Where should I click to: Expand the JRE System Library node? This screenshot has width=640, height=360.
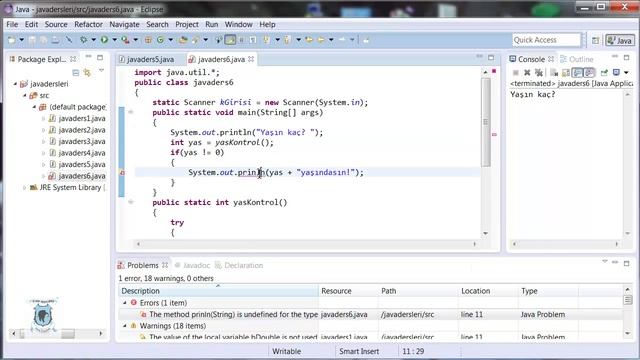[x=24, y=187]
